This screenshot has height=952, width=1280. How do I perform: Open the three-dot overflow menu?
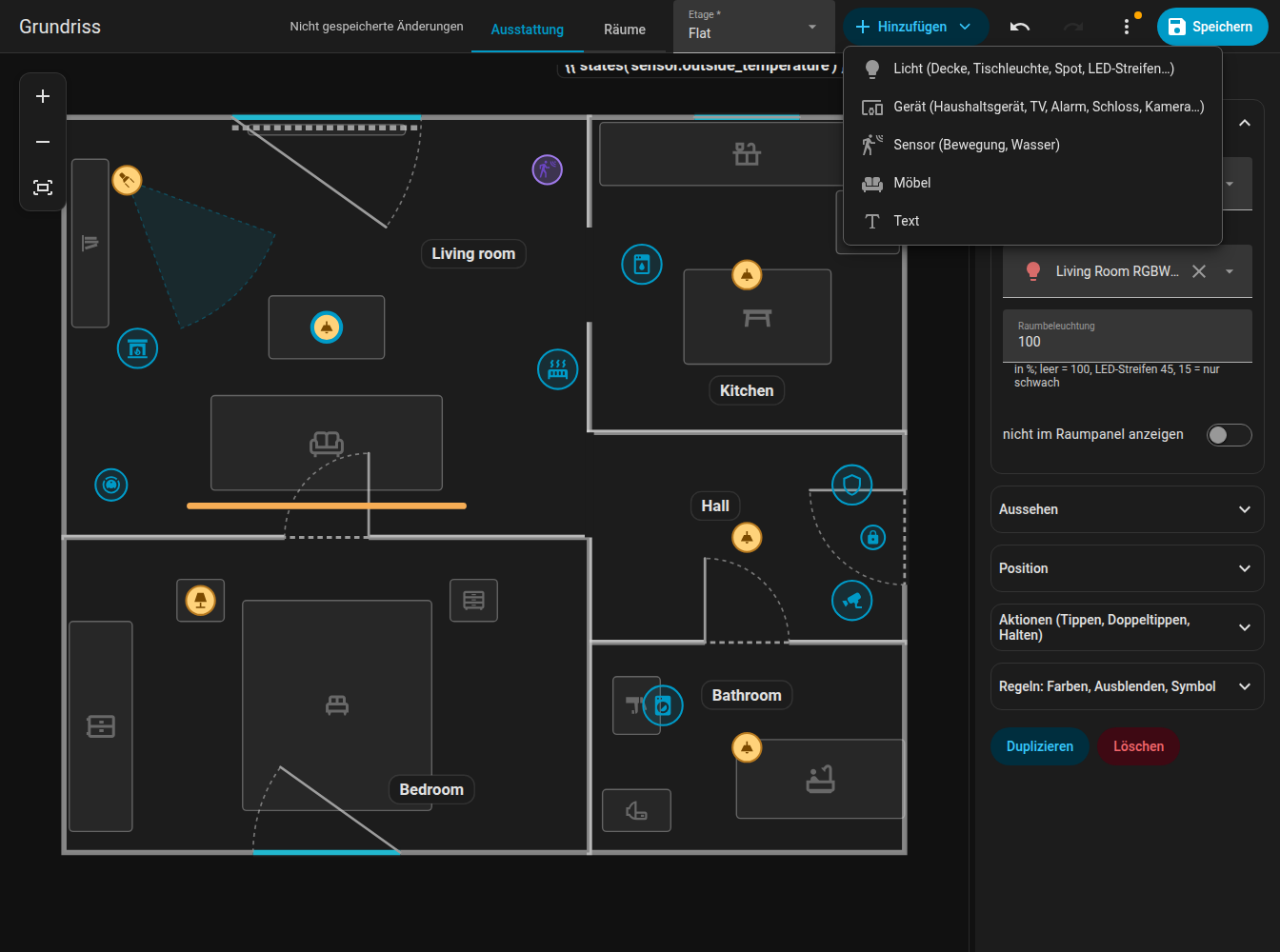click(x=1127, y=27)
